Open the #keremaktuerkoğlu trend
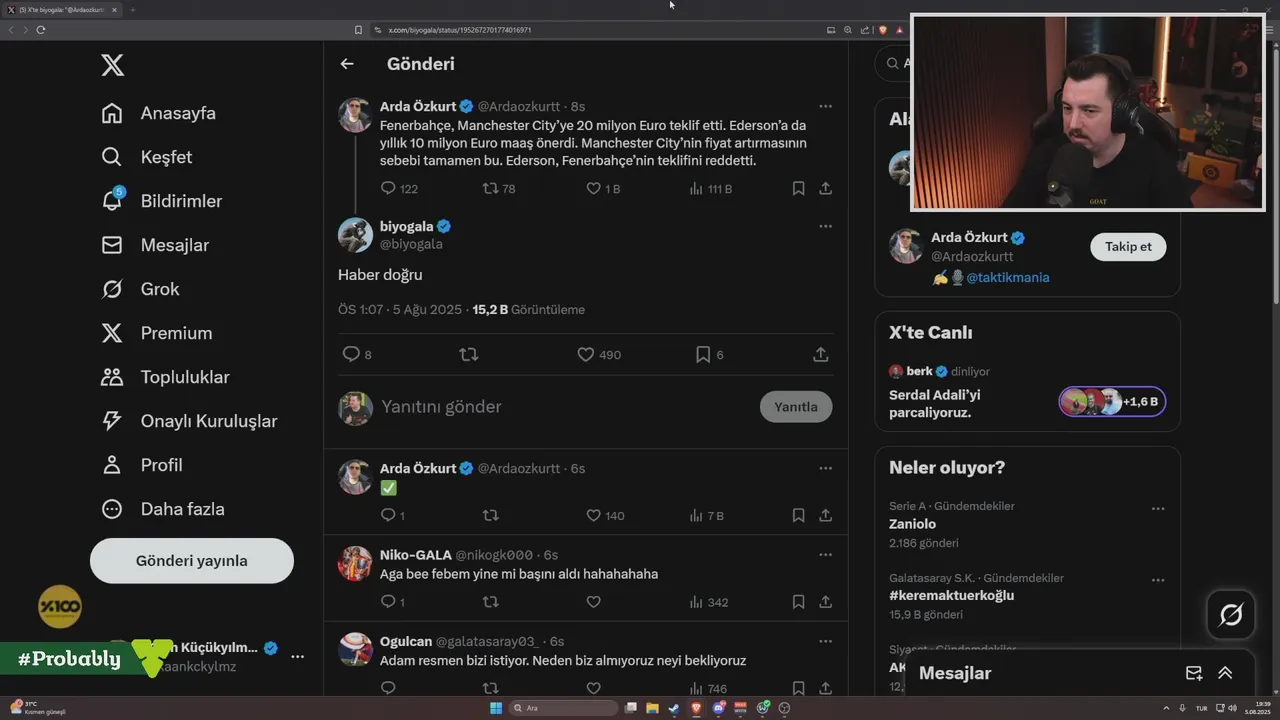This screenshot has width=1280, height=720. 951,596
